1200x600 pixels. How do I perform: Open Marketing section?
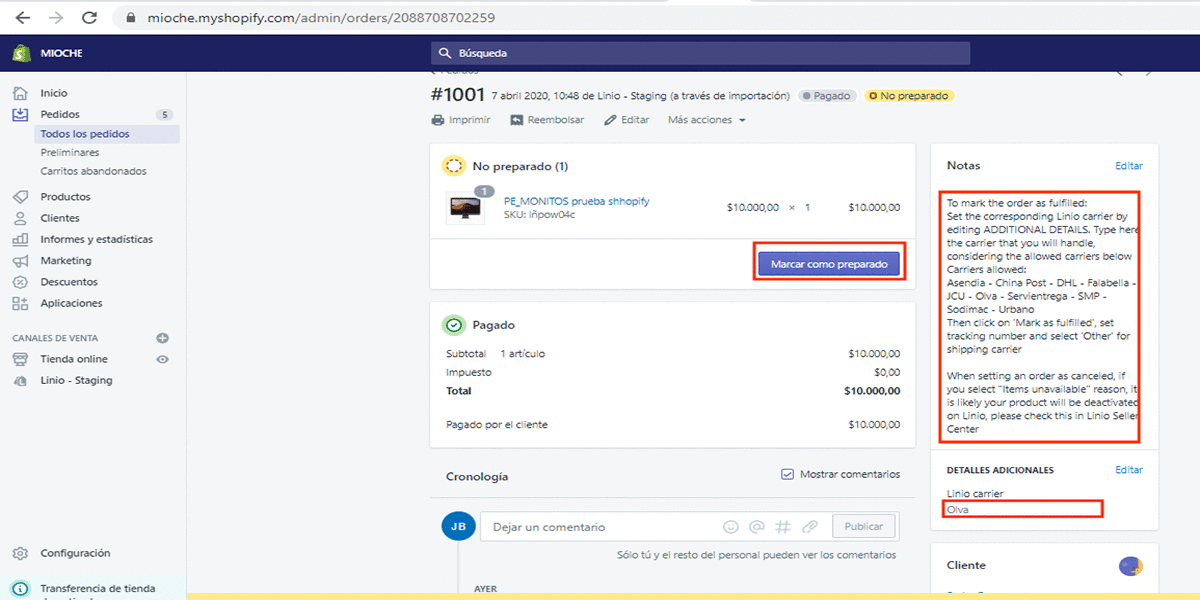pos(66,260)
